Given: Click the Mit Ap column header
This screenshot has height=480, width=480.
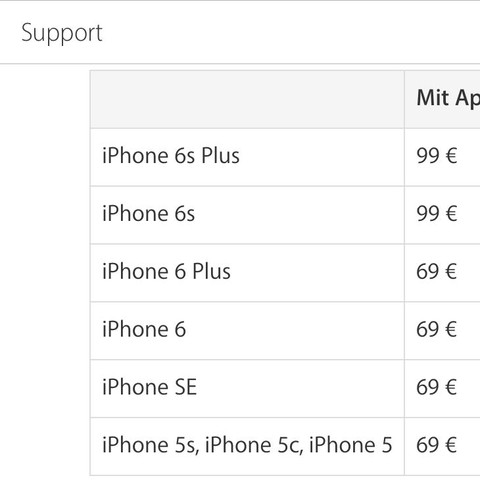Looking at the screenshot, I should [448, 99].
